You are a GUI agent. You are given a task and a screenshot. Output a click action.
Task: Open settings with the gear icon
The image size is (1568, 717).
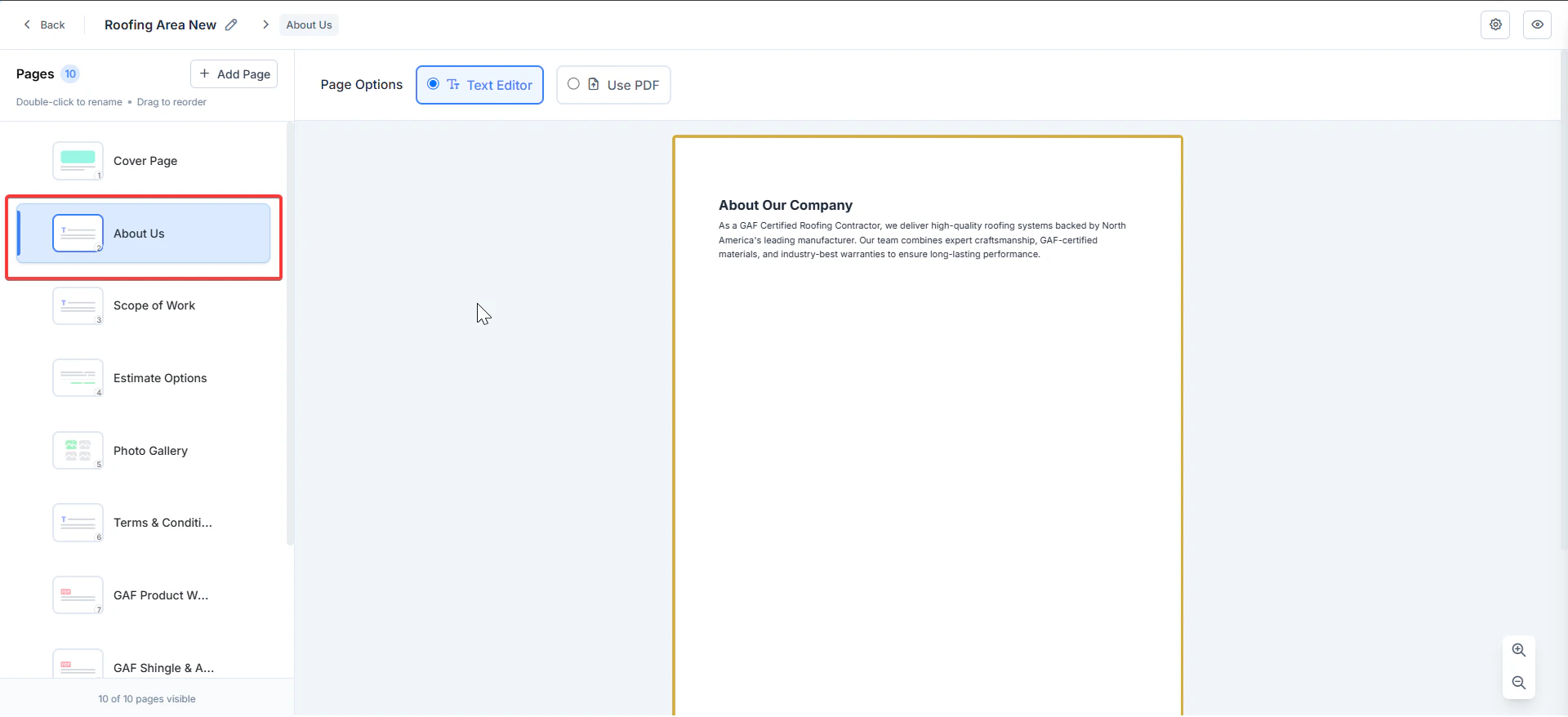coord(1495,24)
